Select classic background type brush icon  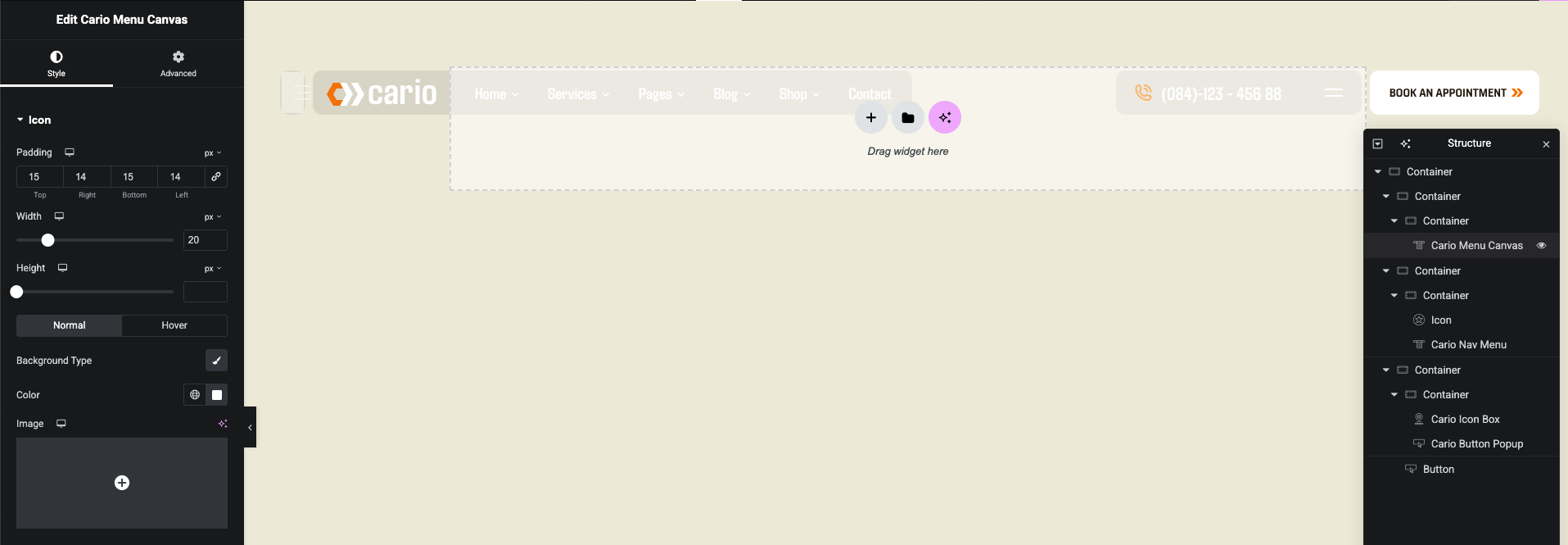(216, 361)
